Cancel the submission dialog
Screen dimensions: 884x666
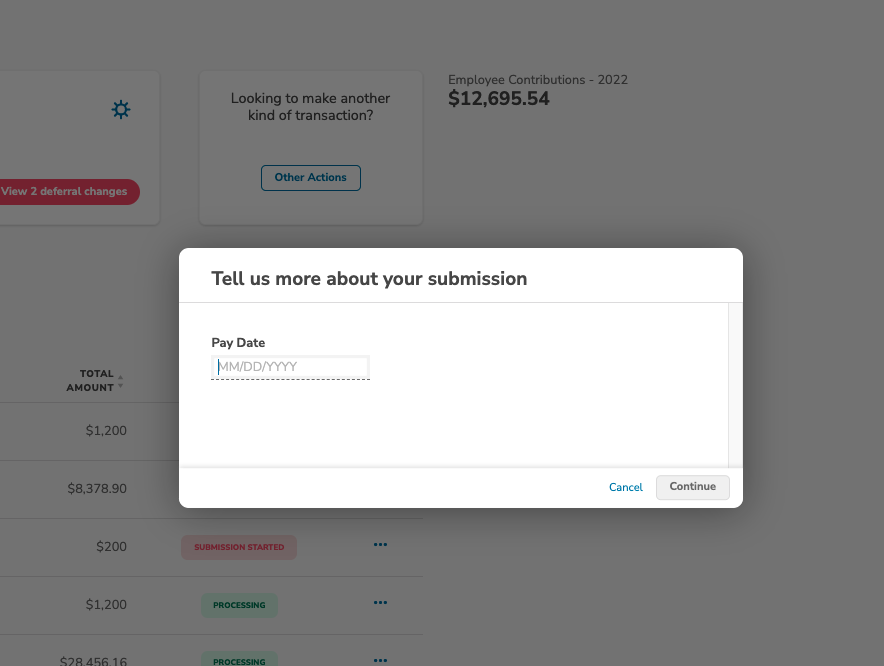pos(625,487)
